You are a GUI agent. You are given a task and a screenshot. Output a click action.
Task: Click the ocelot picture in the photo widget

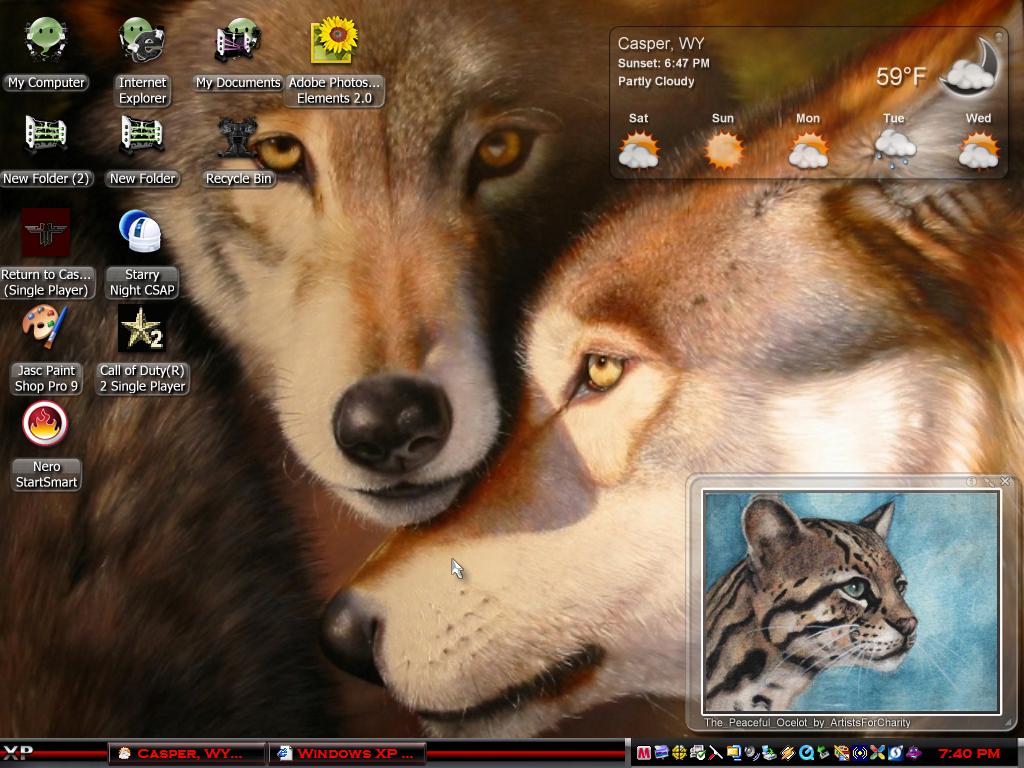(x=851, y=602)
